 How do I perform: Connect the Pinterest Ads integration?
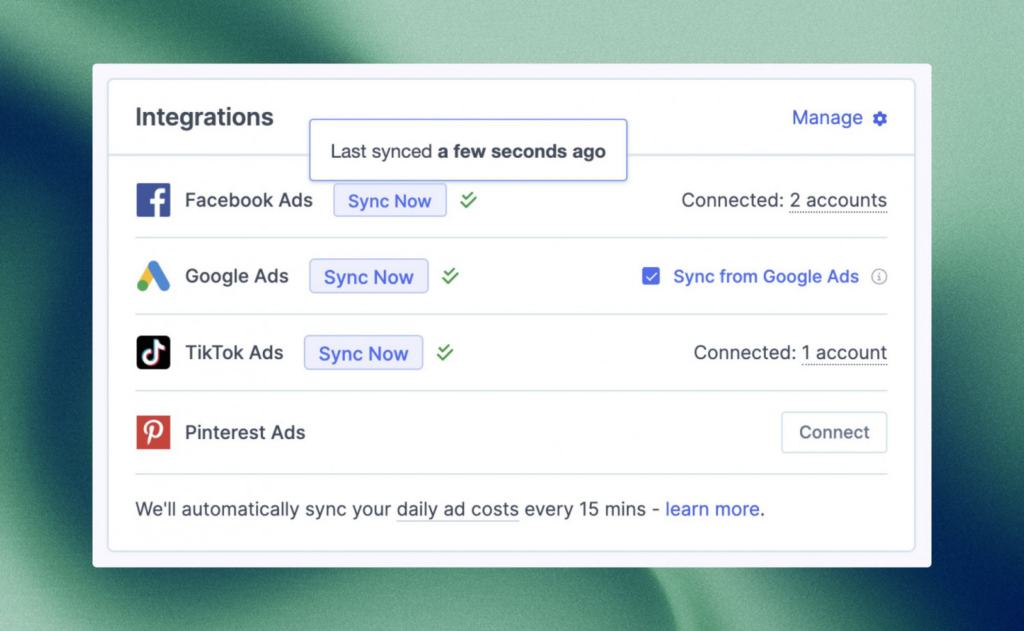tap(833, 432)
